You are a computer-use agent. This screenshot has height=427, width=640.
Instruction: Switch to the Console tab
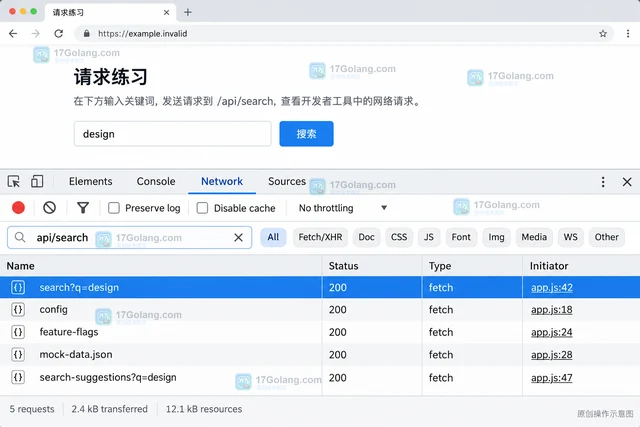[156, 181]
